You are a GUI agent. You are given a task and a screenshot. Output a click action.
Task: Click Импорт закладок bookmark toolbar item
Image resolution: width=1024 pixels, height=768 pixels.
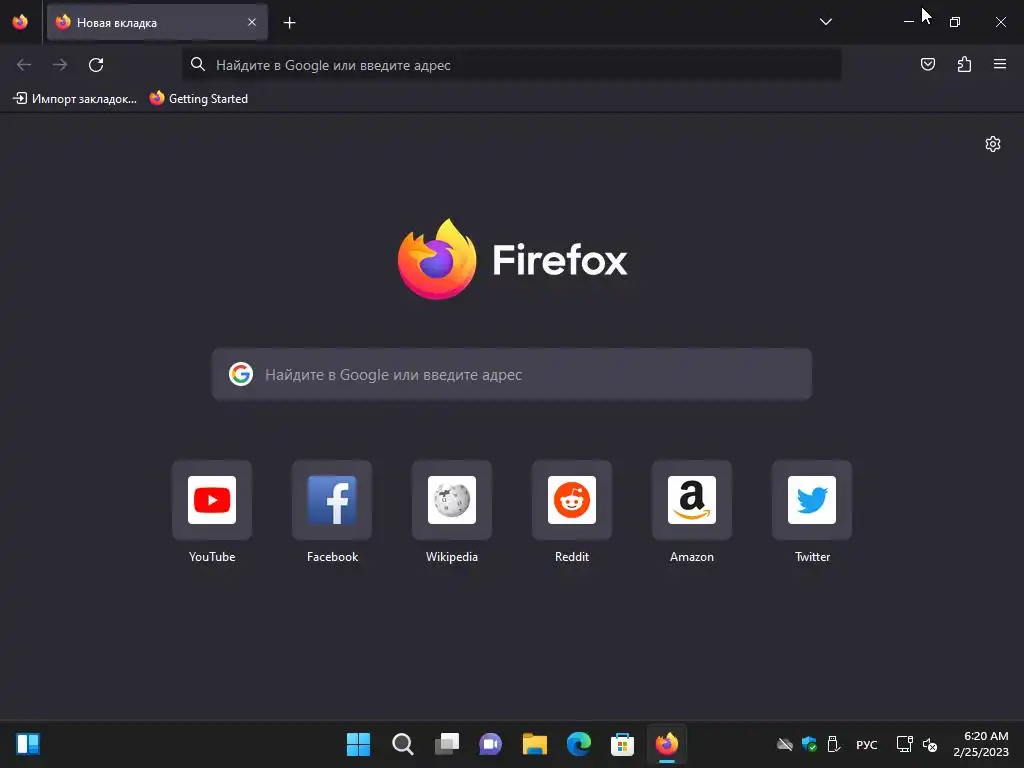(x=75, y=99)
